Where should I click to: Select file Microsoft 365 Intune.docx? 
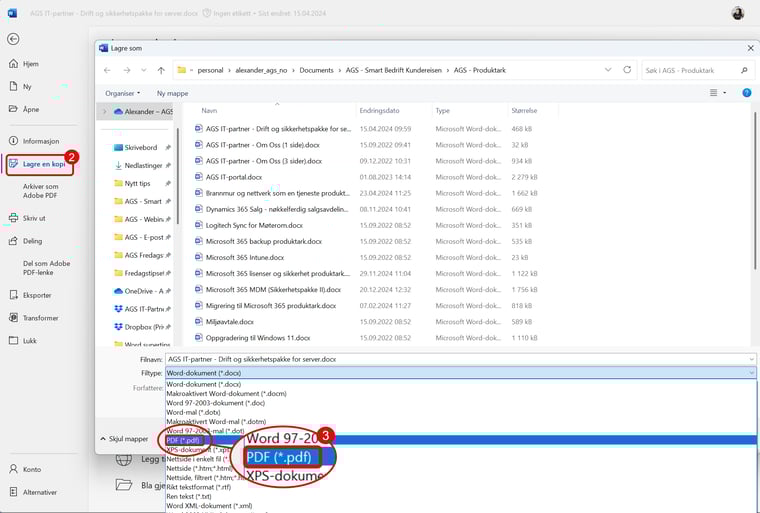click(245, 257)
